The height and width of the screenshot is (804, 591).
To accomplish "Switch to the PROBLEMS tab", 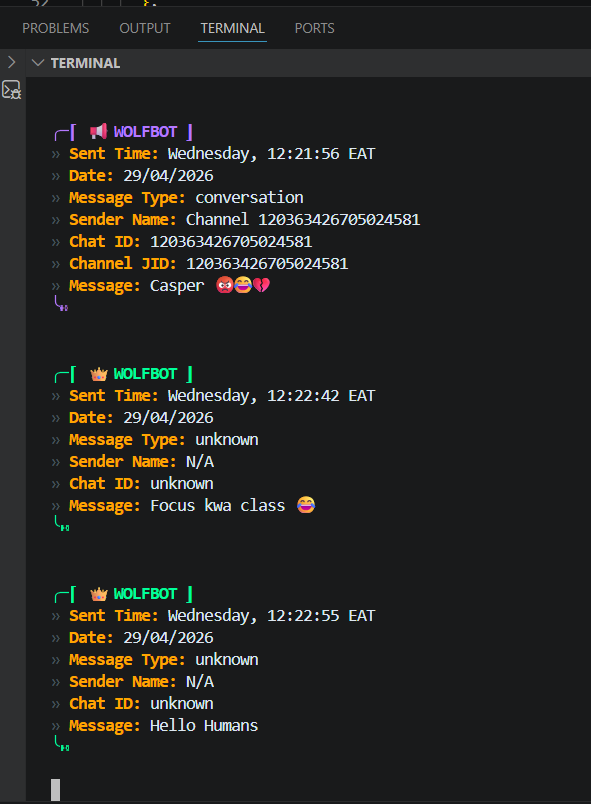I will 55,28.
